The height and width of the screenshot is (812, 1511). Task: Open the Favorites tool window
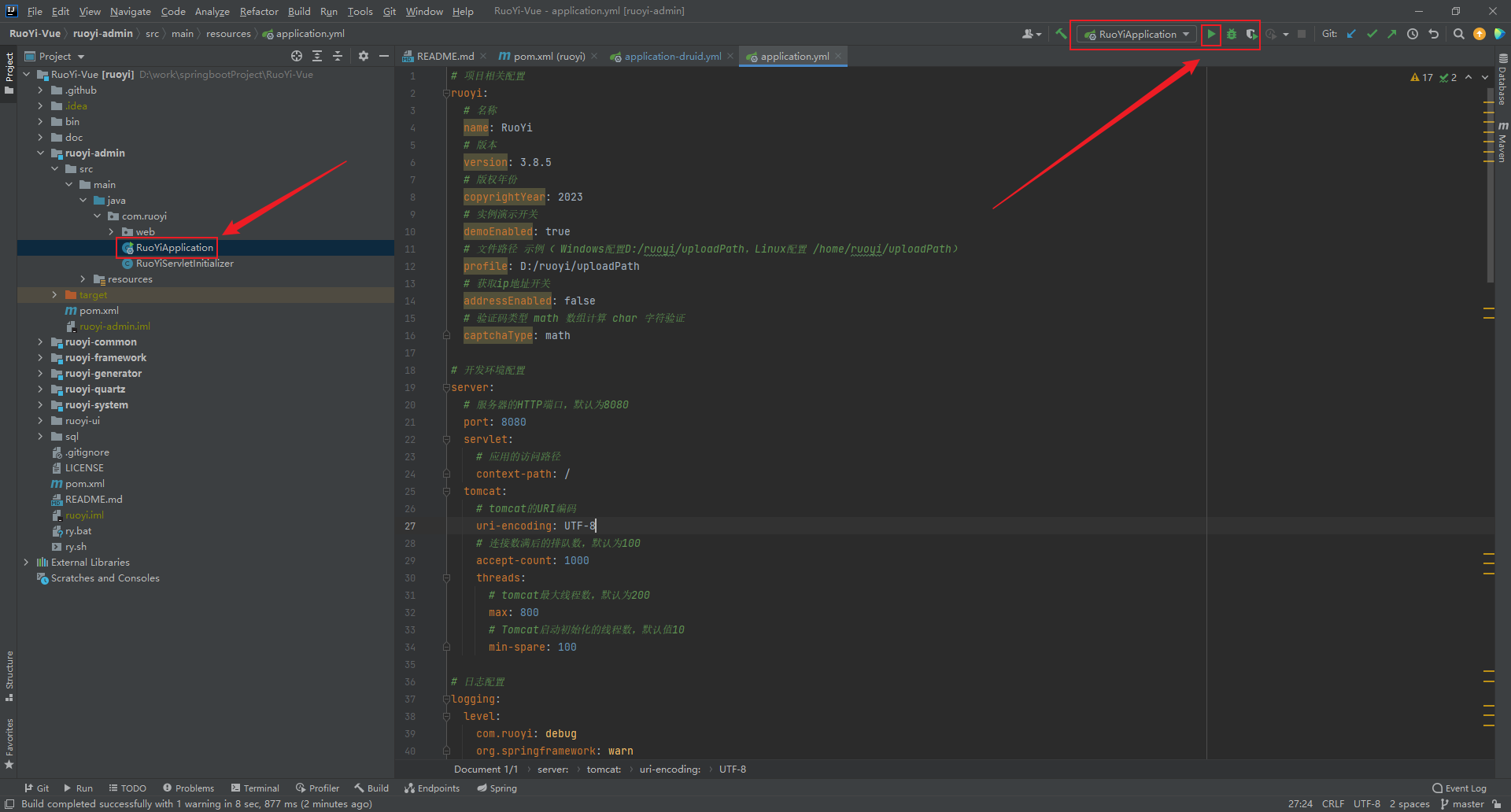pyautogui.click(x=9, y=744)
